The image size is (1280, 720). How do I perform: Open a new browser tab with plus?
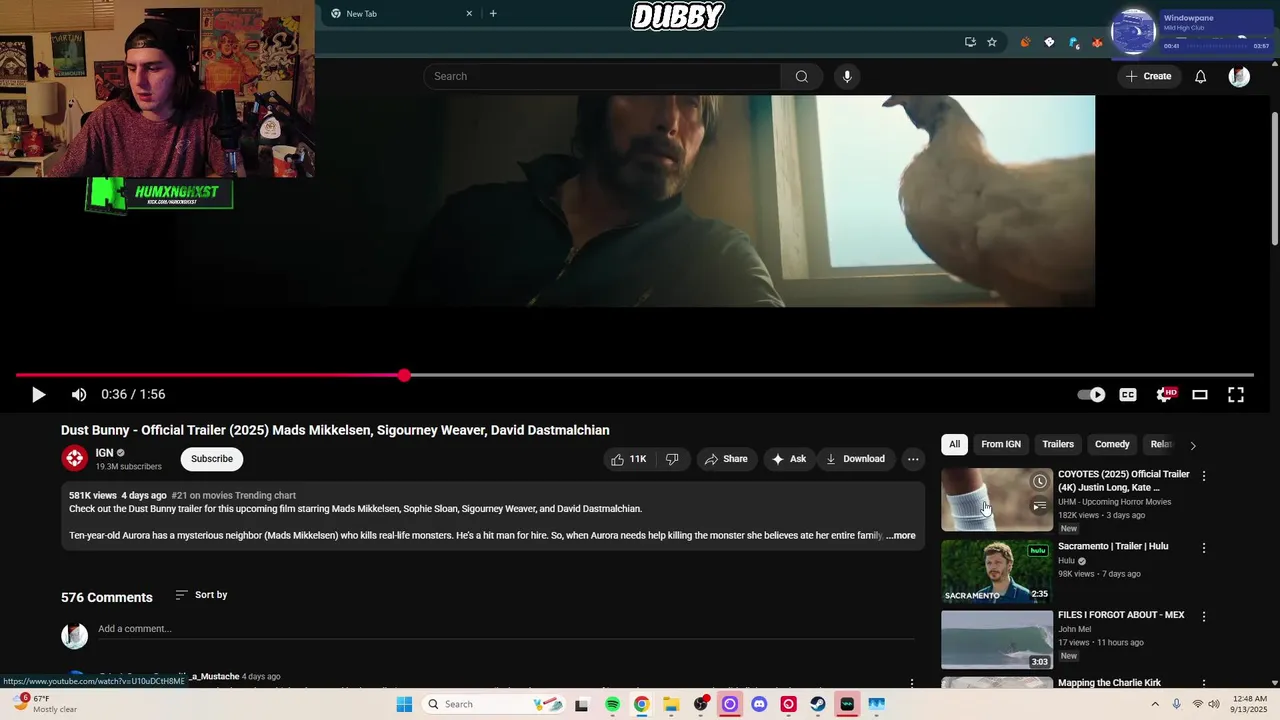pos(493,13)
